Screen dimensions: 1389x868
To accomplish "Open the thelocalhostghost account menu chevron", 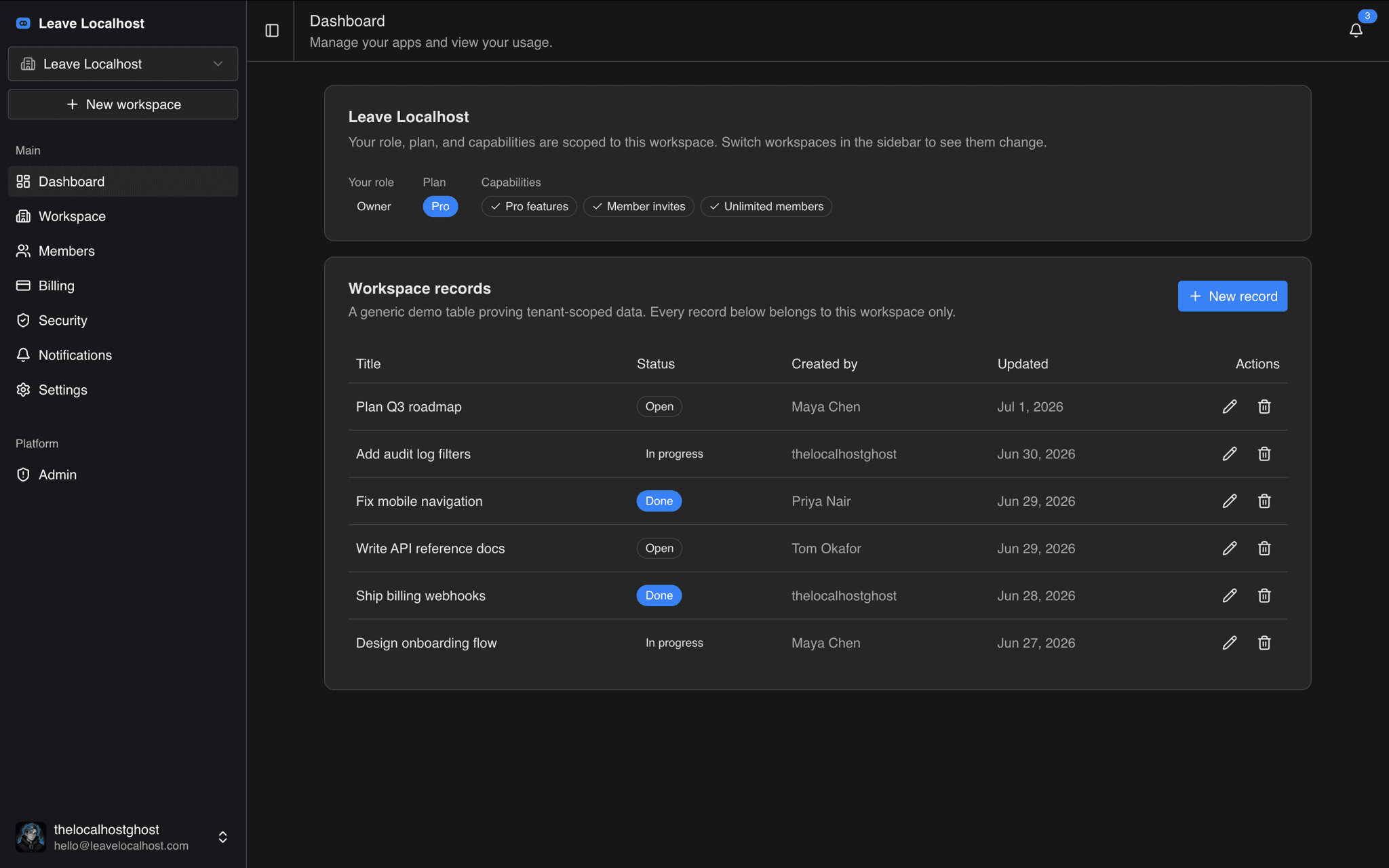I will click(x=222, y=837).
